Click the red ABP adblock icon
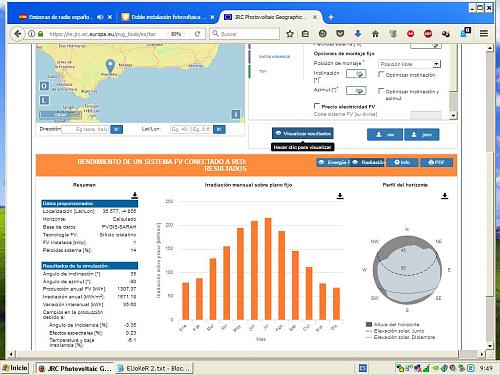This screenshot has width=500, height=375. 428,34
